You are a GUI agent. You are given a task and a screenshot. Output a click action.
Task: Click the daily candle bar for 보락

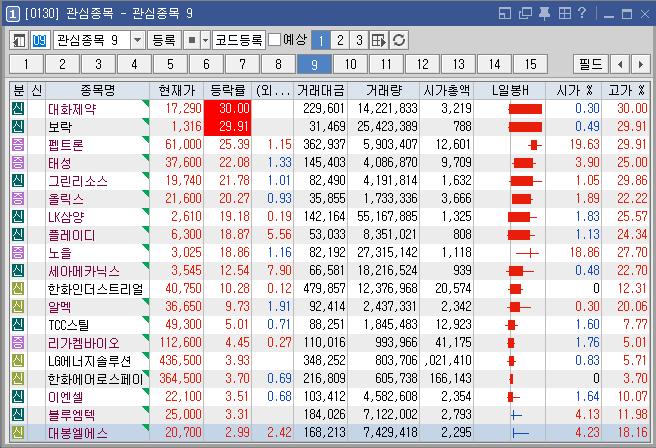click(525, 127)
